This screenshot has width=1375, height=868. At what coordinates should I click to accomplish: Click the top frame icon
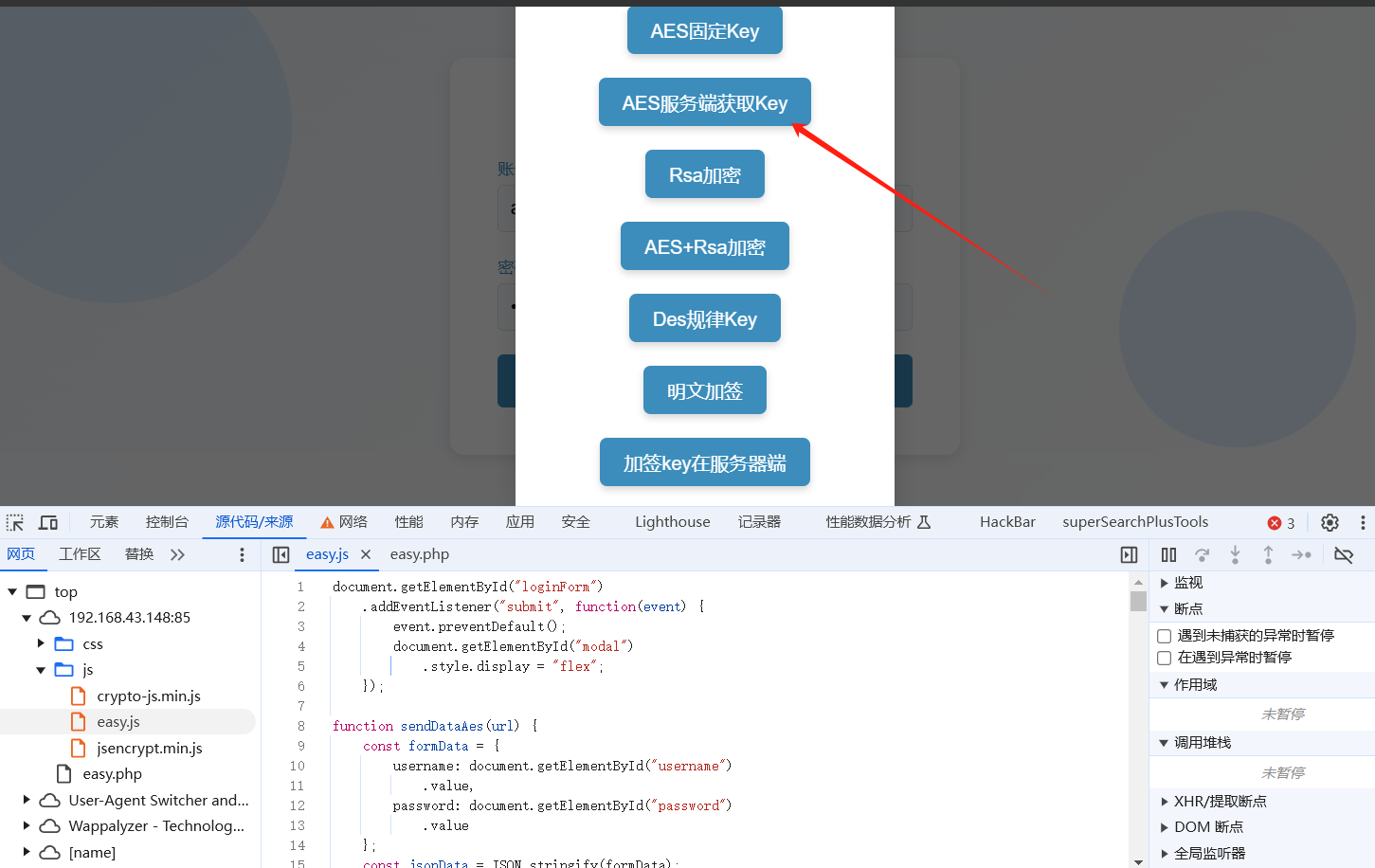point(36,591)
